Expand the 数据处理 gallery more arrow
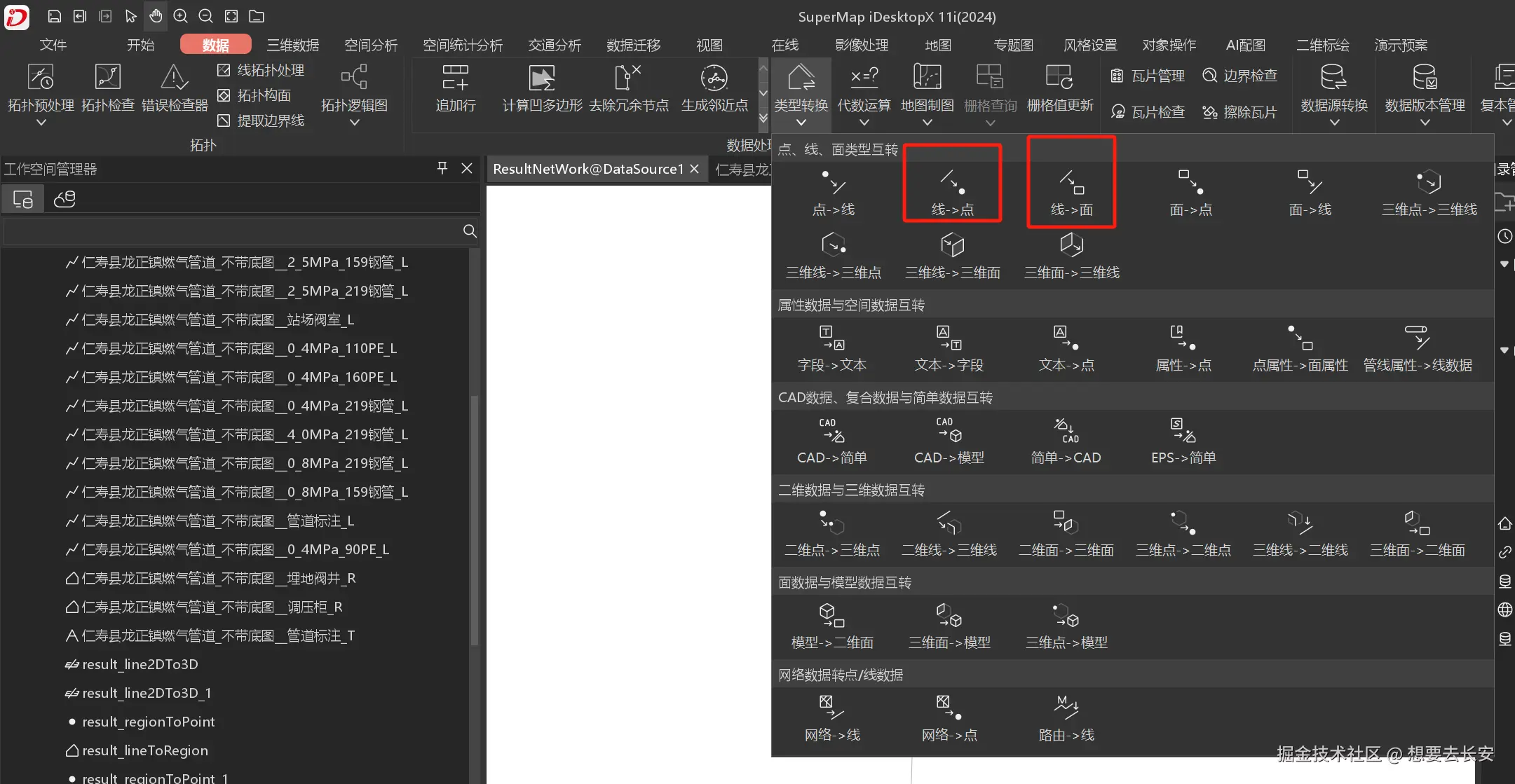Image resolution: width=1515 pixels, height=784 pixels. click(763, 118)
